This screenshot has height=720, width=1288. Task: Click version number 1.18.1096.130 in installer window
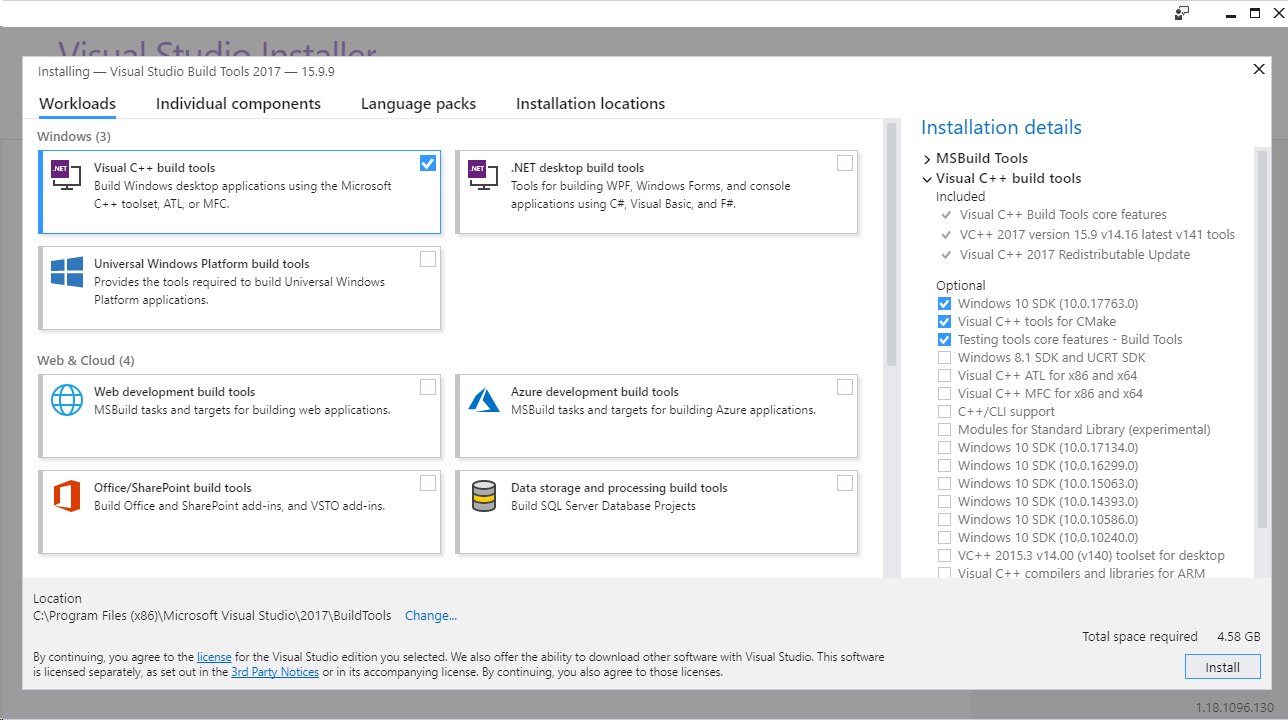1237,707
